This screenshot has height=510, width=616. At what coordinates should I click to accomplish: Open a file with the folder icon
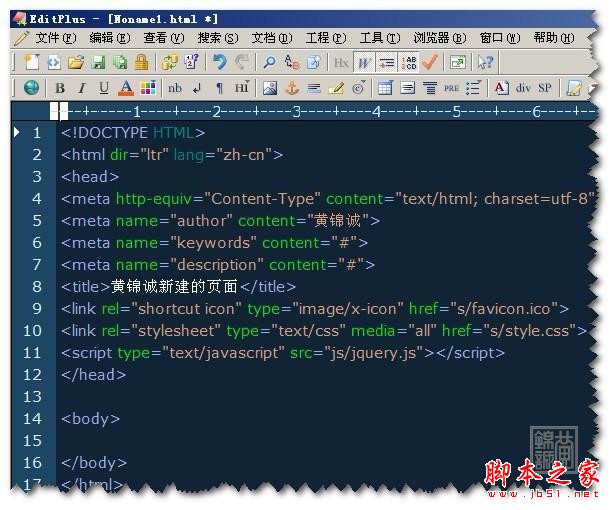76,62
